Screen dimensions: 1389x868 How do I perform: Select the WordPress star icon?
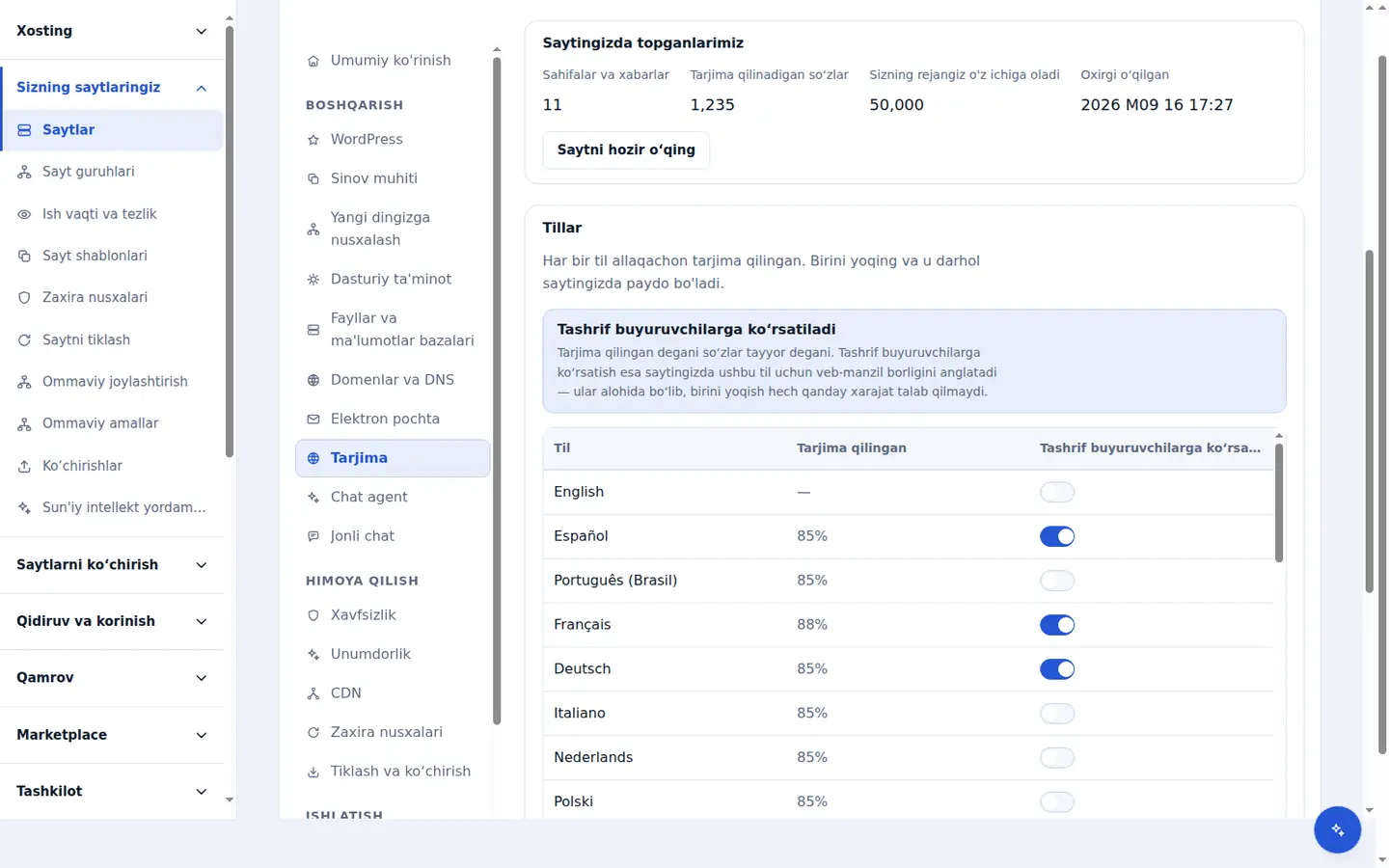[x=313, y=140]
